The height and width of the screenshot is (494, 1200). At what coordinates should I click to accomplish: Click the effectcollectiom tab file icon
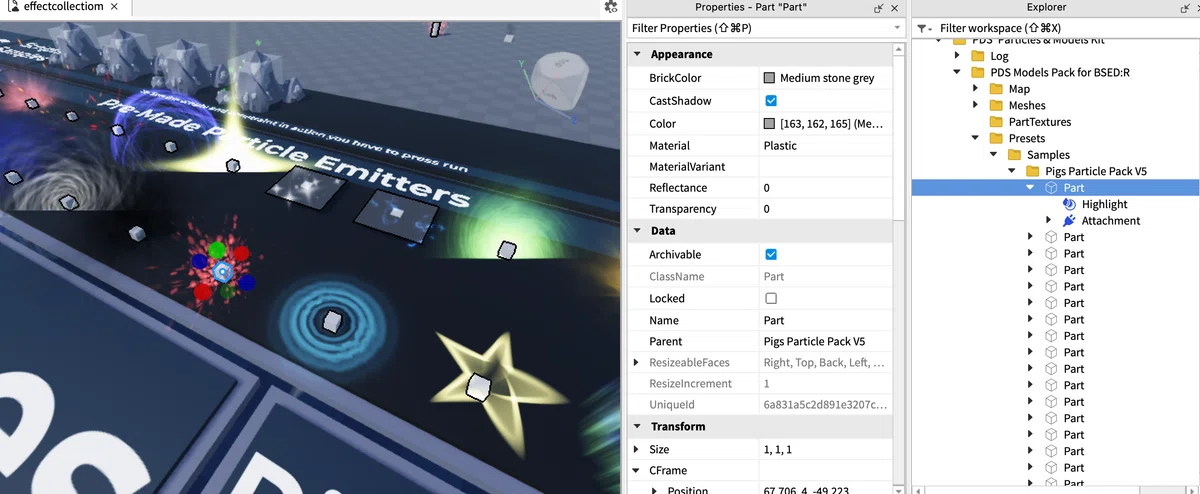point(12,7)
